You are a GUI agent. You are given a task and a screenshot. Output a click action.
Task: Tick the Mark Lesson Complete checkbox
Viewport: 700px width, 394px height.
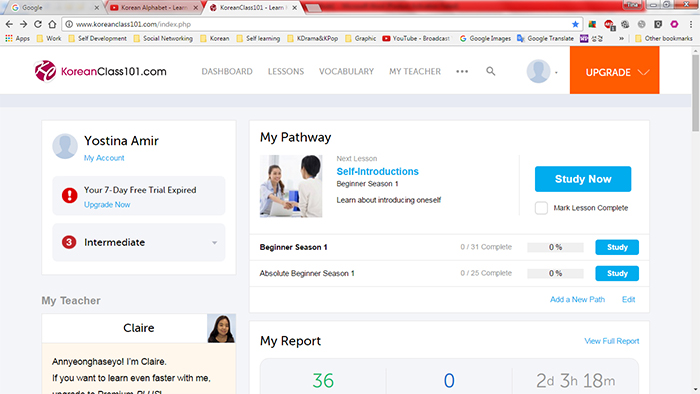541,208
